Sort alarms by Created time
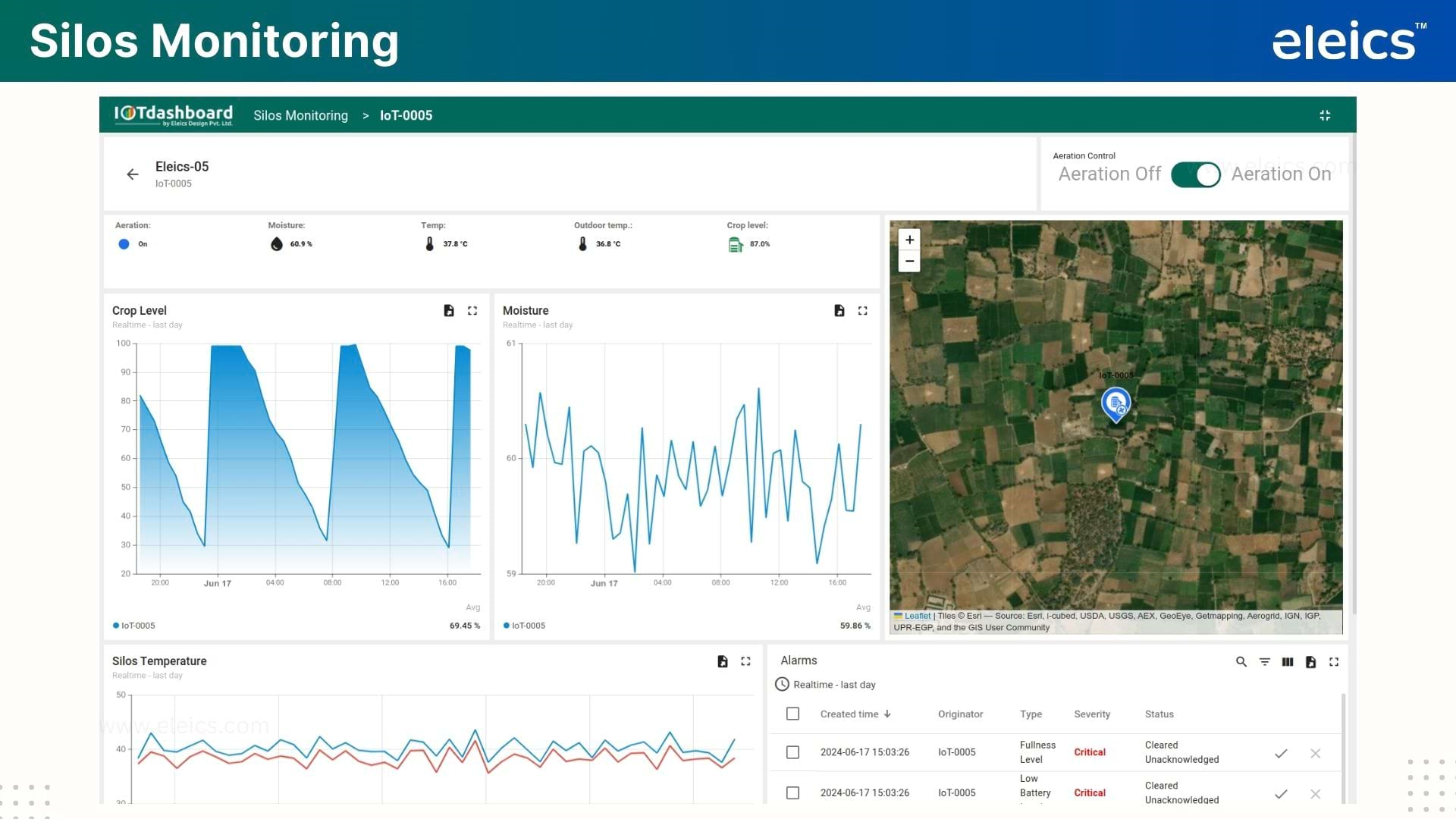Viewport: 1456px width, 819px height. click(x=855, y=714)
